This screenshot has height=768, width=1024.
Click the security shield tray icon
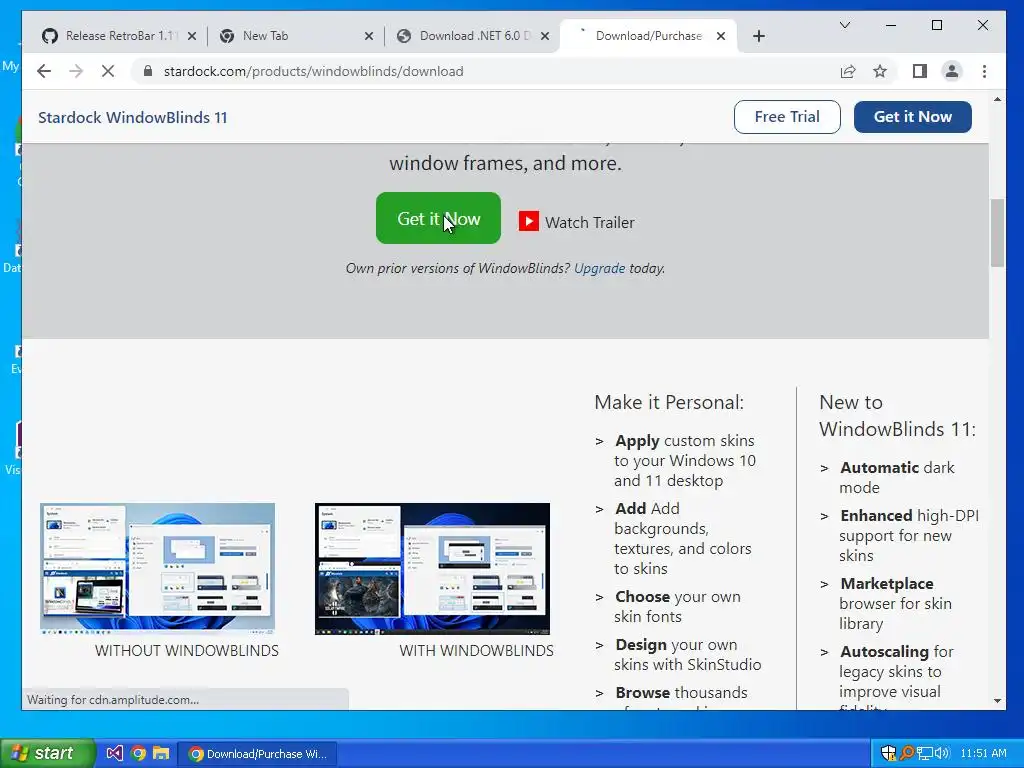[x=888, y=753]
